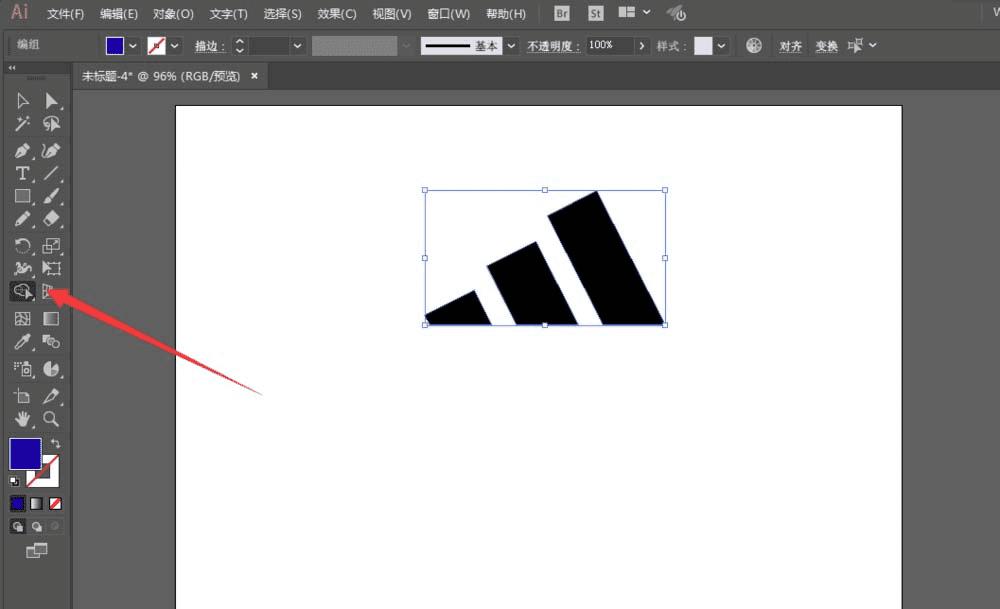
Task: Open the 效果(C) menu
Action: coord(336,14)
